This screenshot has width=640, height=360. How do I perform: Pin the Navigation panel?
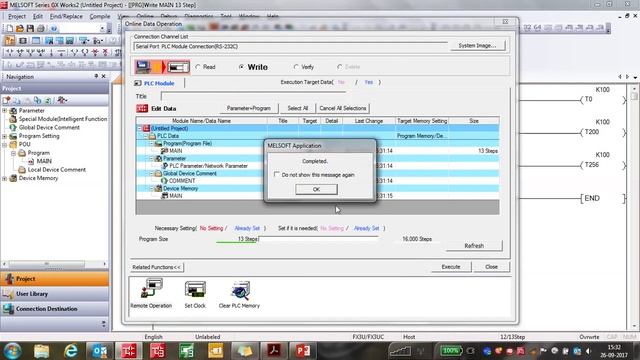point(96,76)
